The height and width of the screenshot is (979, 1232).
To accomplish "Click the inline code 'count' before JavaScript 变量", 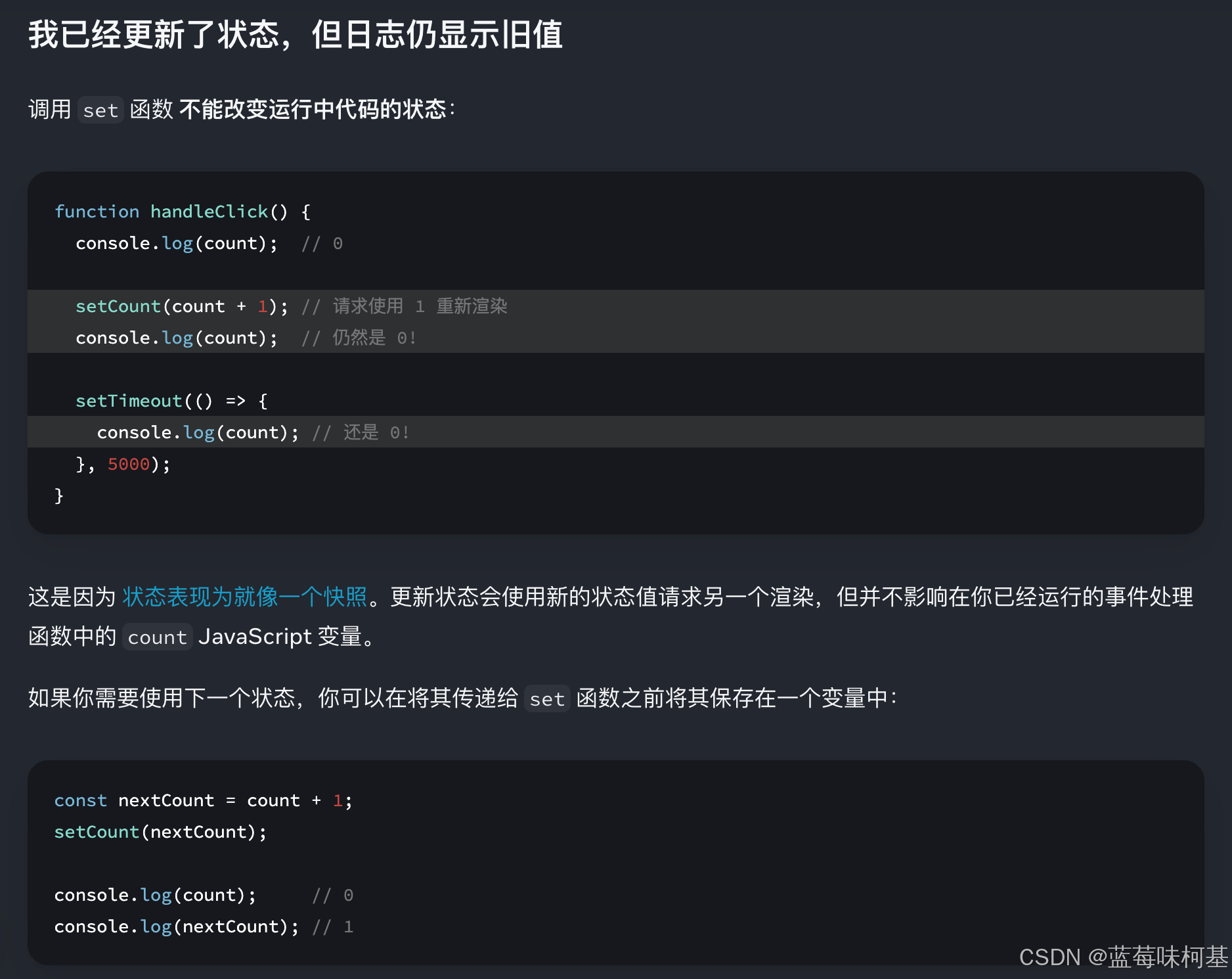I will pyautogui.click(x=158, y=637).
